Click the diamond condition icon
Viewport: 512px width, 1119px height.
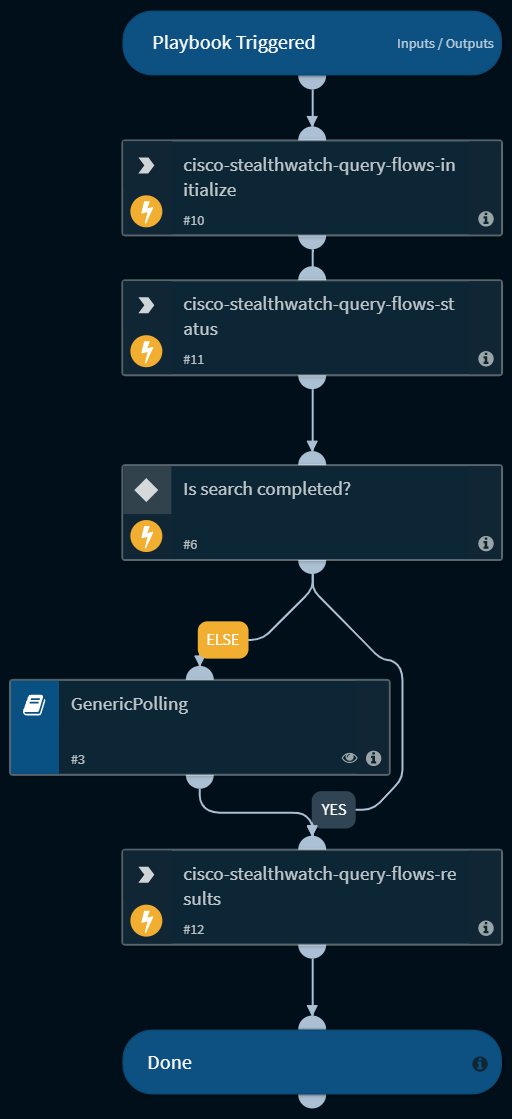(x=146, y=490)
